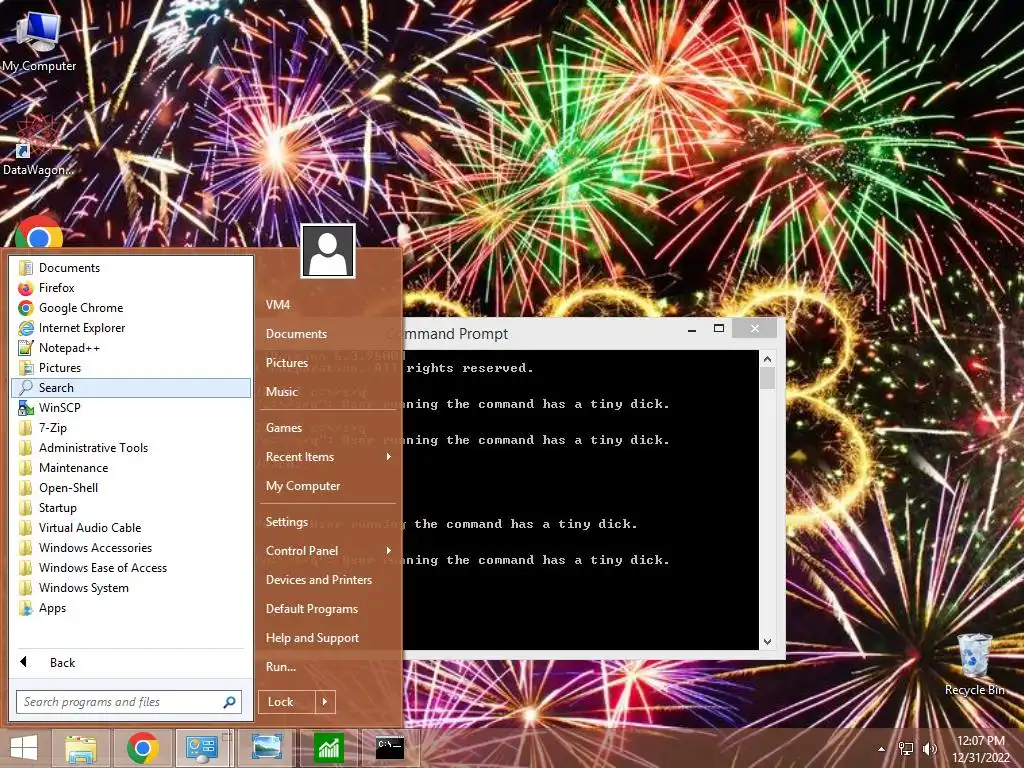Open Documents in the right Start column
Image resolution: width=1024 pixels, height=768 pixels.
(x=328, y=334)
